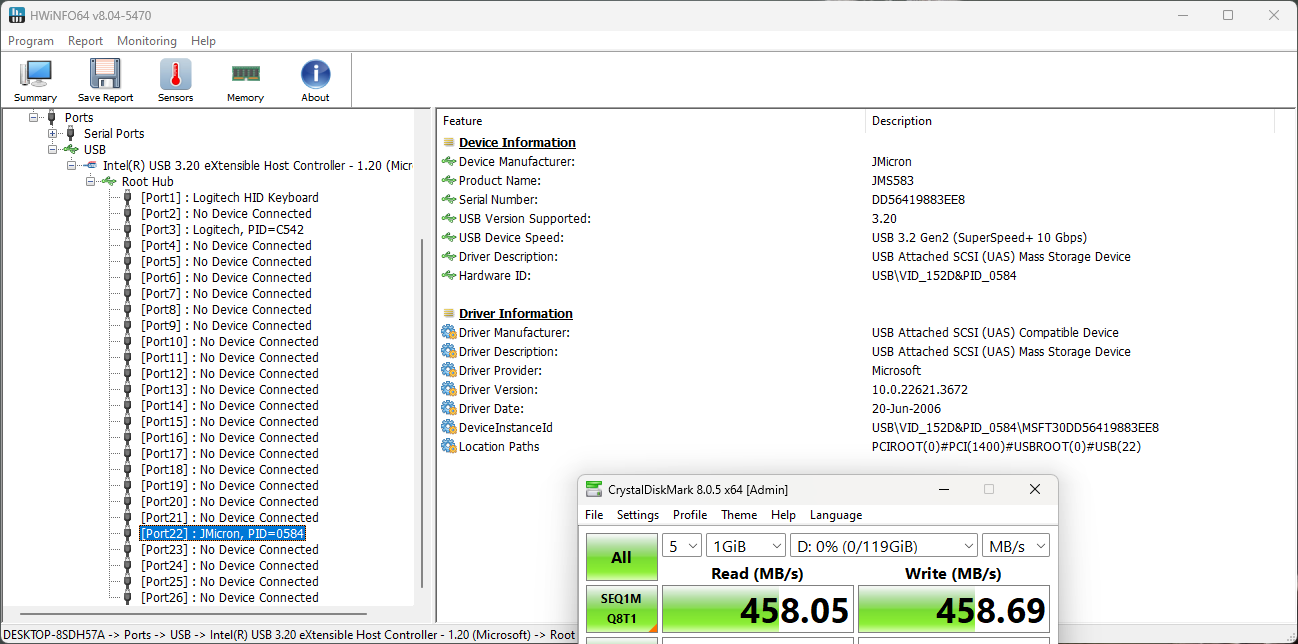Open CrystalDiskMark Settings menu
This screenshot has width=1298, height=644.
click(638, 515)
